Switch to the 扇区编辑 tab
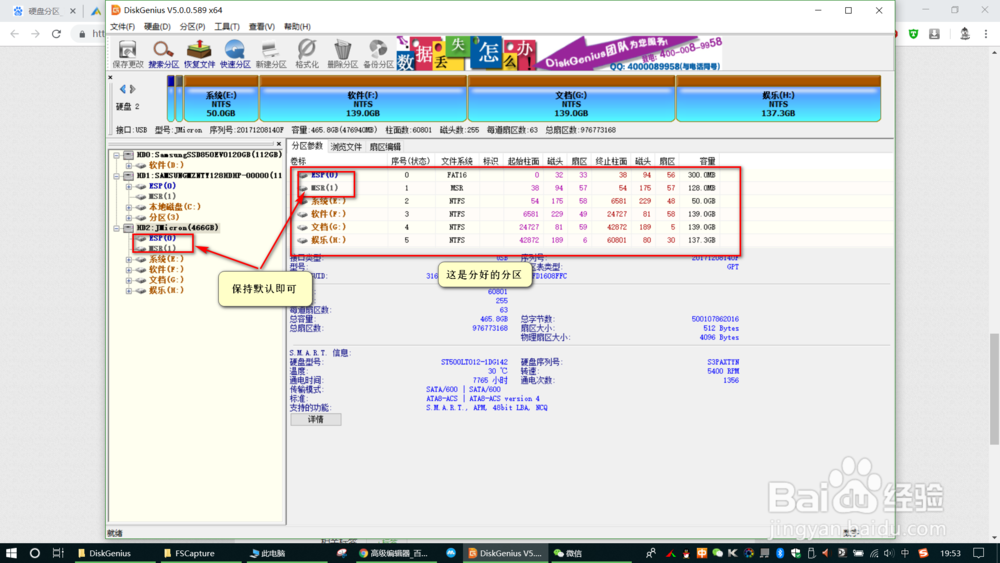The width and height of the screenshot is (1000, 563). 385,147
